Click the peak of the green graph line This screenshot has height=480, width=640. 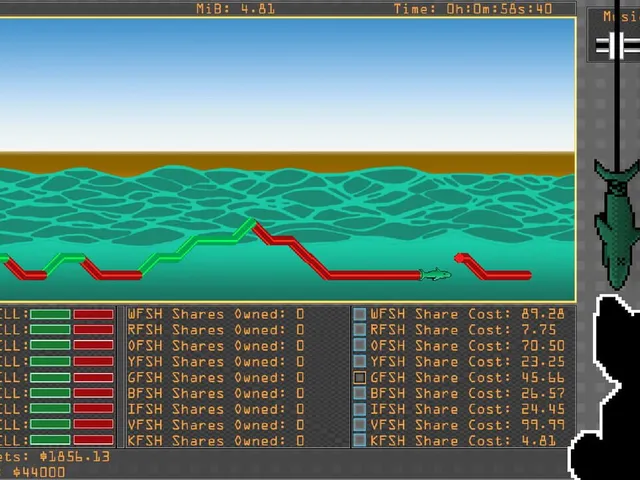pos(251,221)
